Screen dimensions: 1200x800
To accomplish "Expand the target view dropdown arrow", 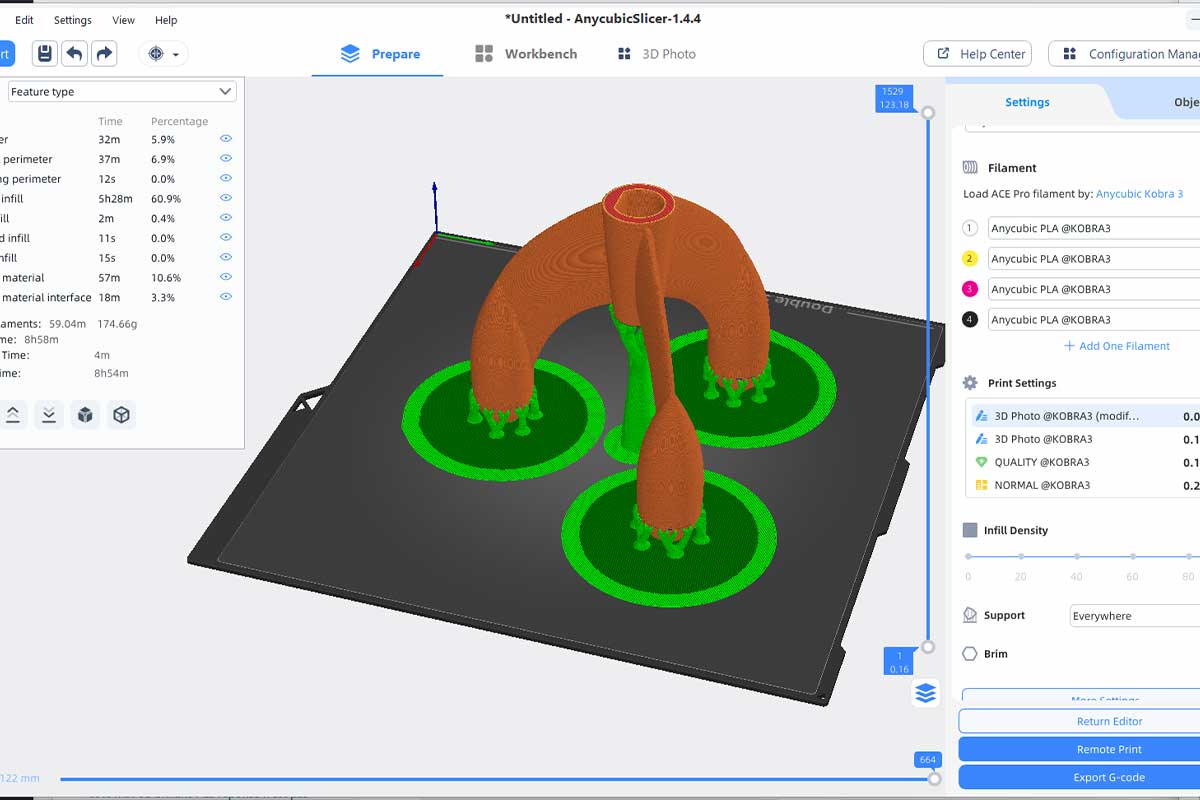I will click(x=177, y=54).
